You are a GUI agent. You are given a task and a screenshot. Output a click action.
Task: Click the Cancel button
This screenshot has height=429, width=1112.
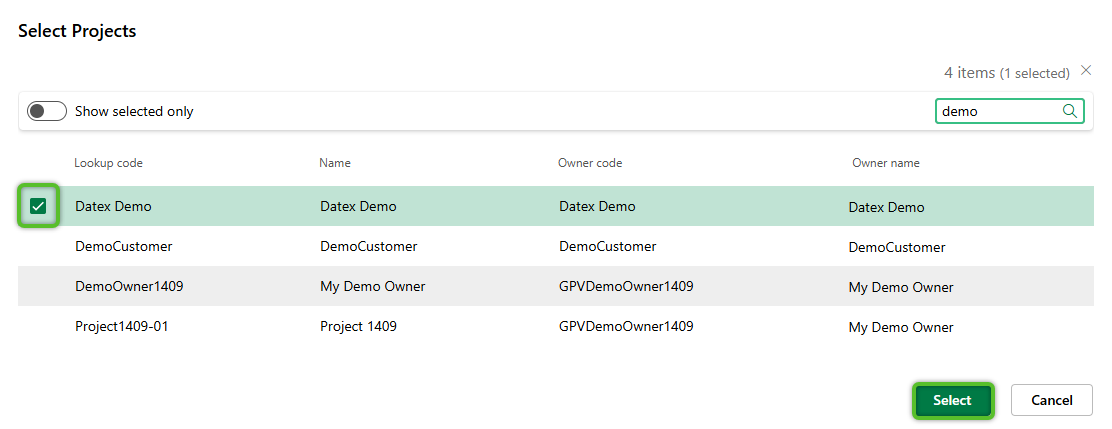(1051, 400)
